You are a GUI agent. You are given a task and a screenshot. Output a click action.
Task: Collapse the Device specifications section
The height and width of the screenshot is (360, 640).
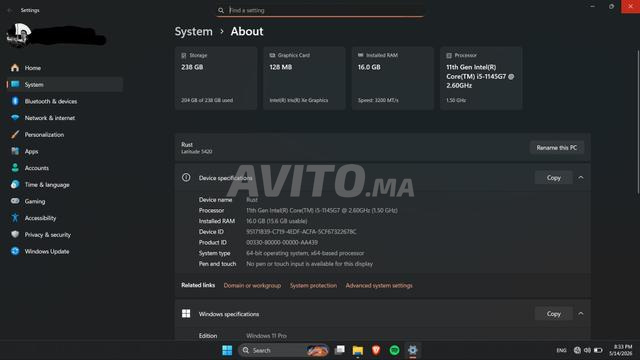[581, 178]
